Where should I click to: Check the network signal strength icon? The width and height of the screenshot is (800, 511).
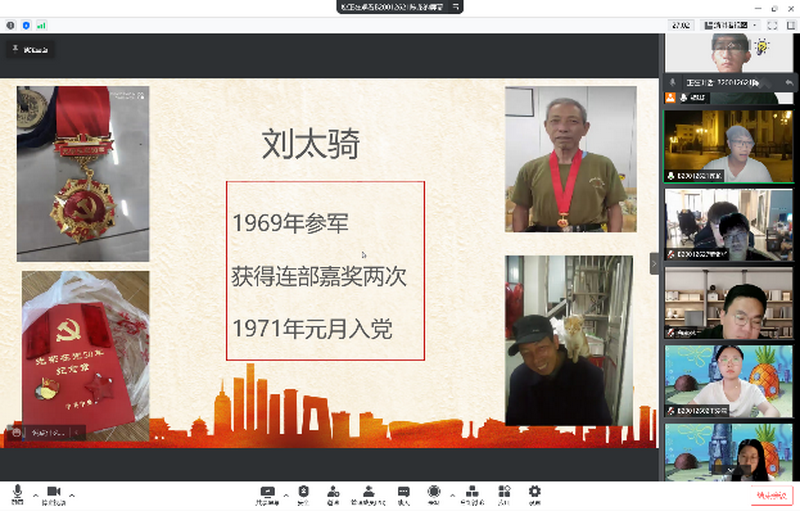(x=40, y=22)
